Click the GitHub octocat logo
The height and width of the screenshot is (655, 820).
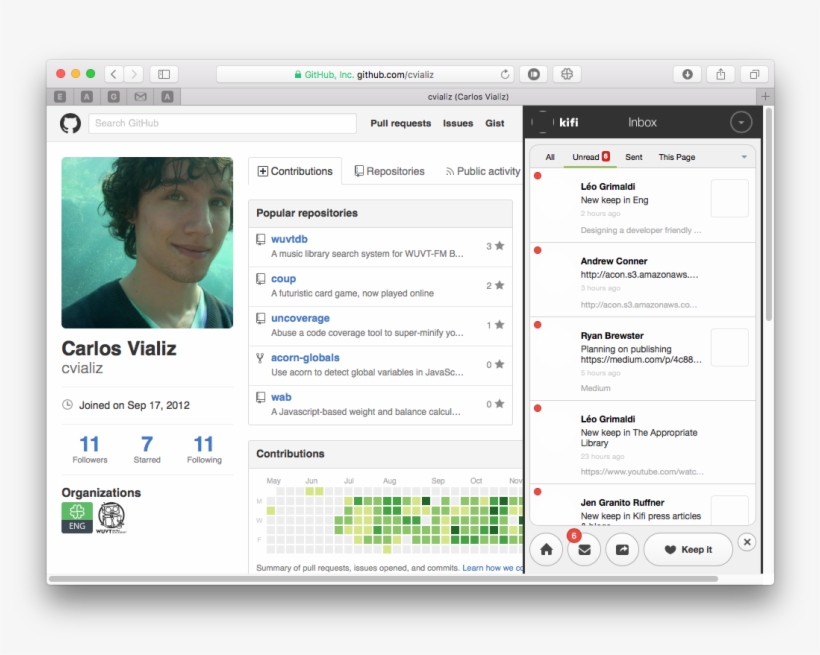(70, 123)
